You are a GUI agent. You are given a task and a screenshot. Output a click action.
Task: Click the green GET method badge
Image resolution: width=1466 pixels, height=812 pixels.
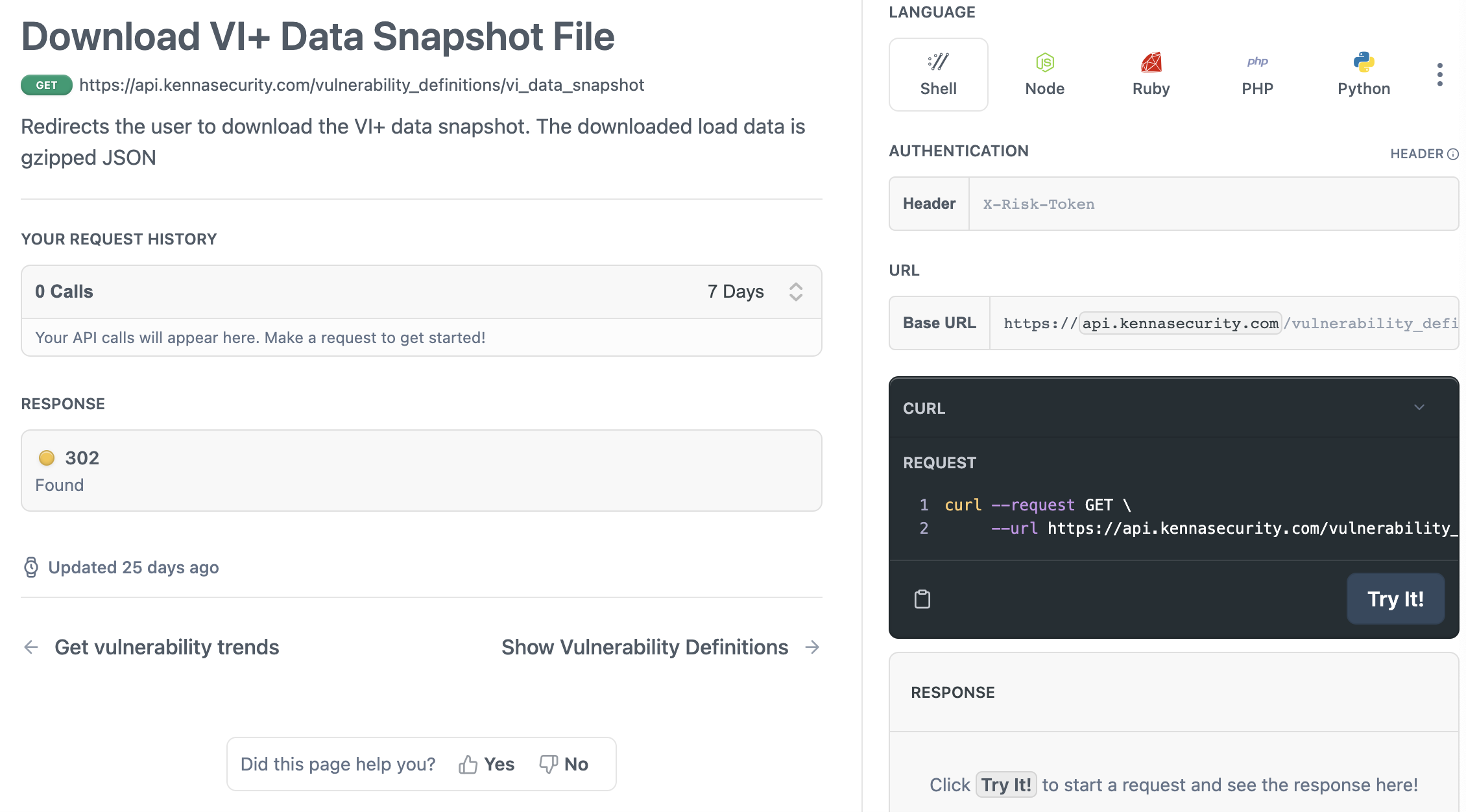click(x=46, y=85)
